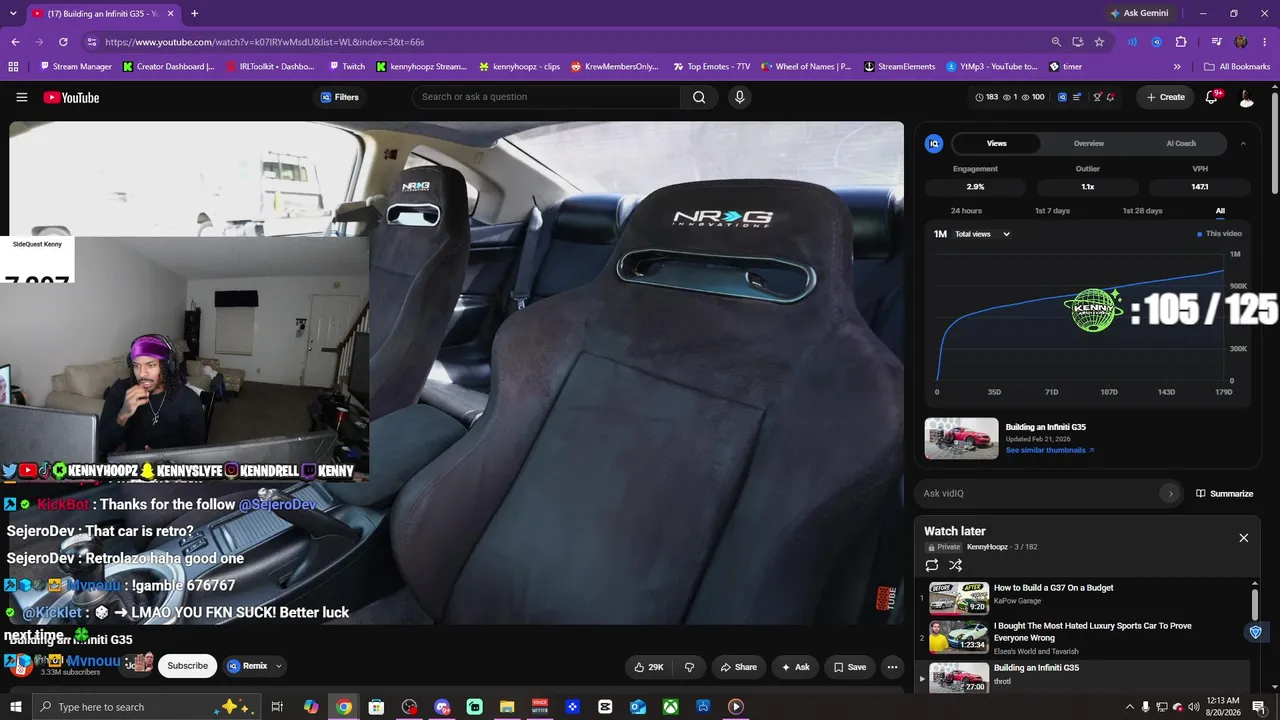This screenshot has height=720, width=1280.
Task: Open Ask Gemini in Chrome
Action: click(x=1139, y=13)
